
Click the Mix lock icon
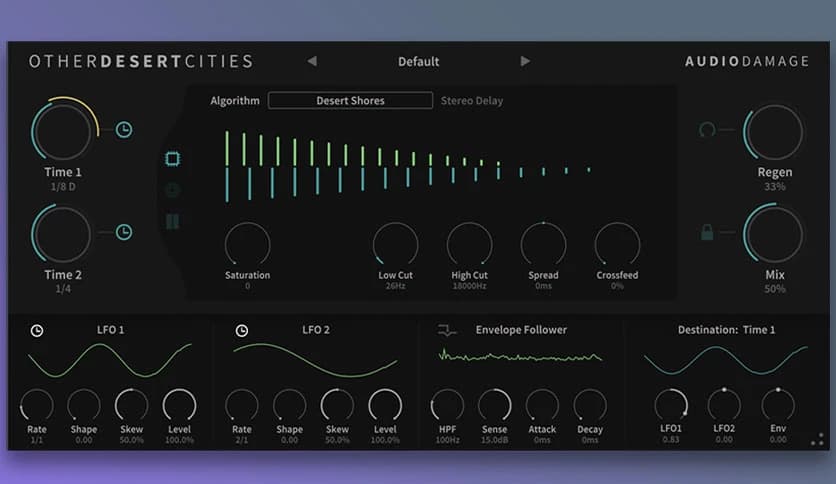coord(707,232)
